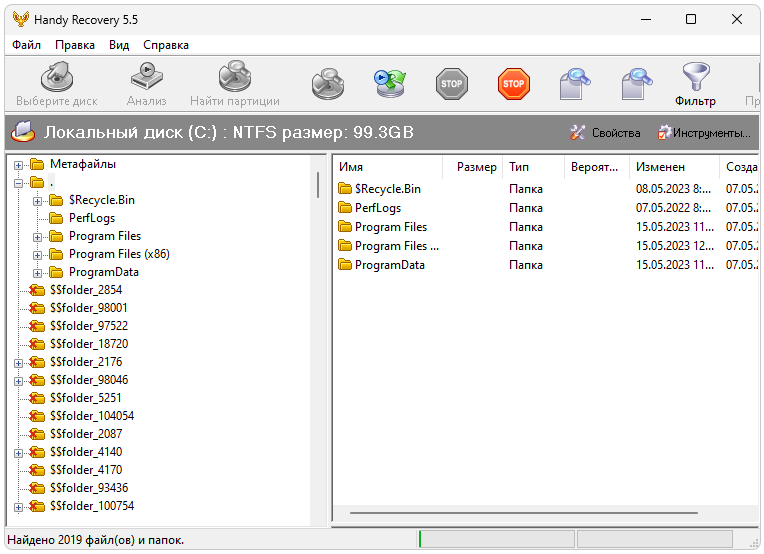Viewport: 764px width, 554px height.
Task: Click the deleted-folder icon of $$folder_5251
Action: click(x=37, y=399)
